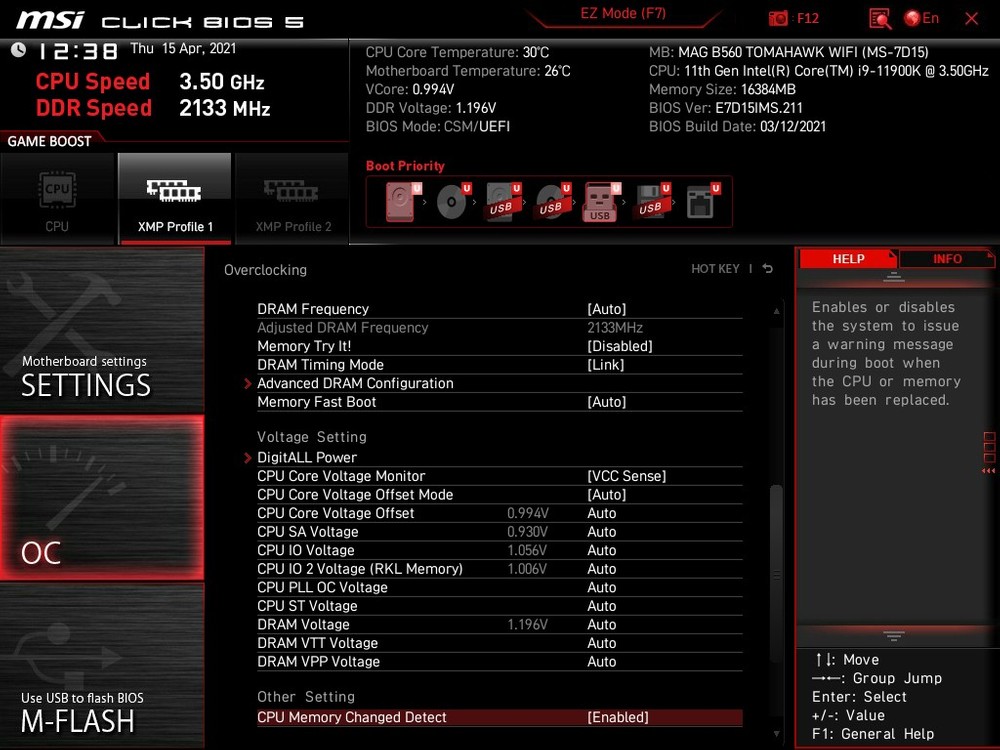Toggle the CPU Game Boost button

click(x=57, y=198)
